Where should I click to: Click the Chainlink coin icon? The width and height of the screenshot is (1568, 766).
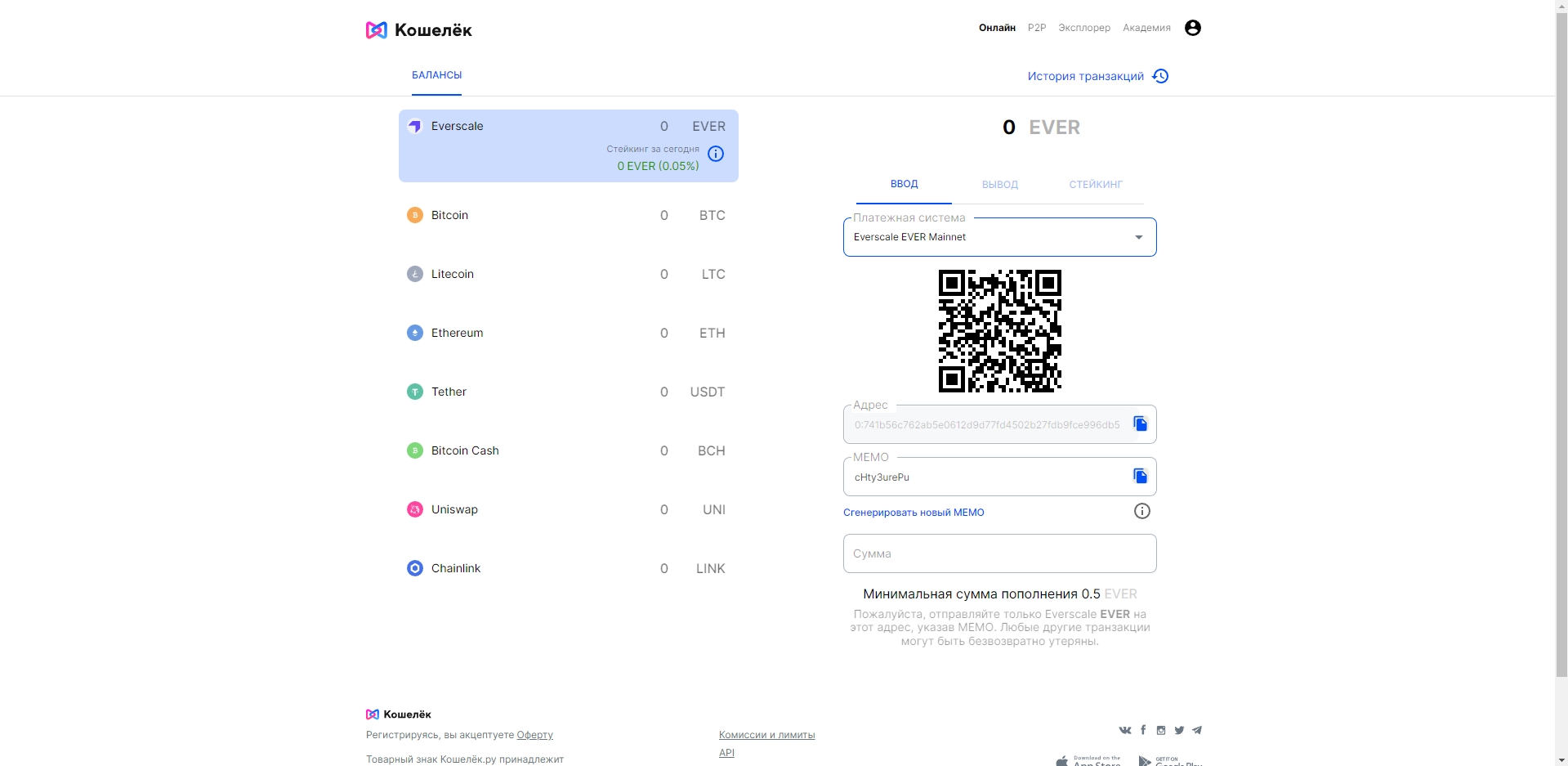coord(415,568)
